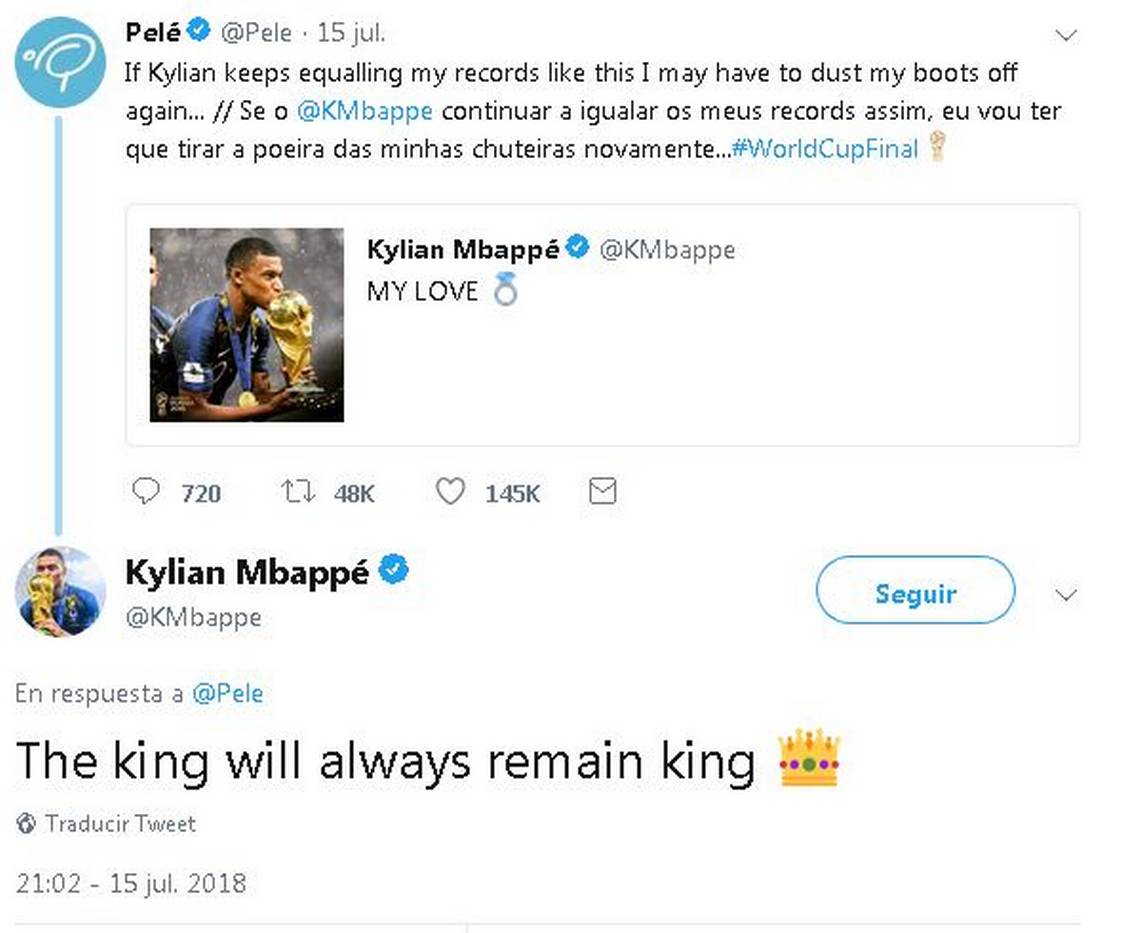Viewport: 1140px width, 933px height.
Task: Open @KMbappe mention in Pelé's tweet
Action: click(x=365, y=111)
